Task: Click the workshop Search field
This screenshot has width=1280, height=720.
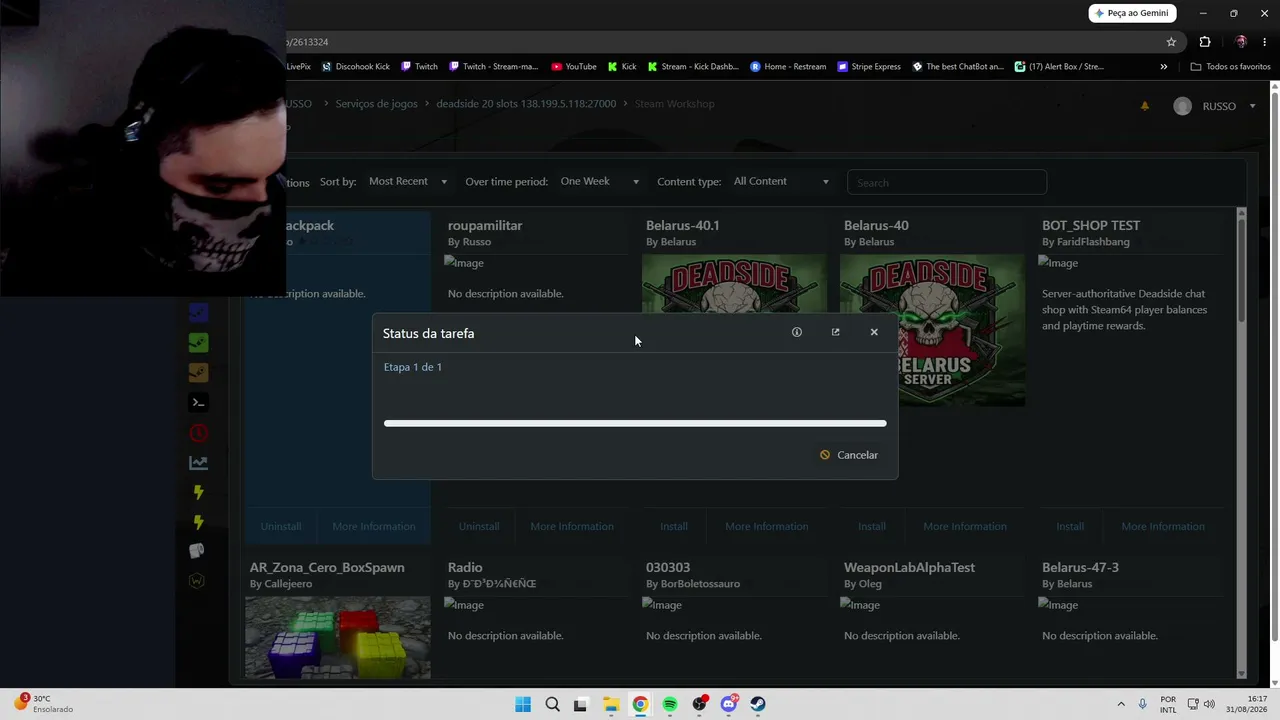Action: [x=947, y=183]
